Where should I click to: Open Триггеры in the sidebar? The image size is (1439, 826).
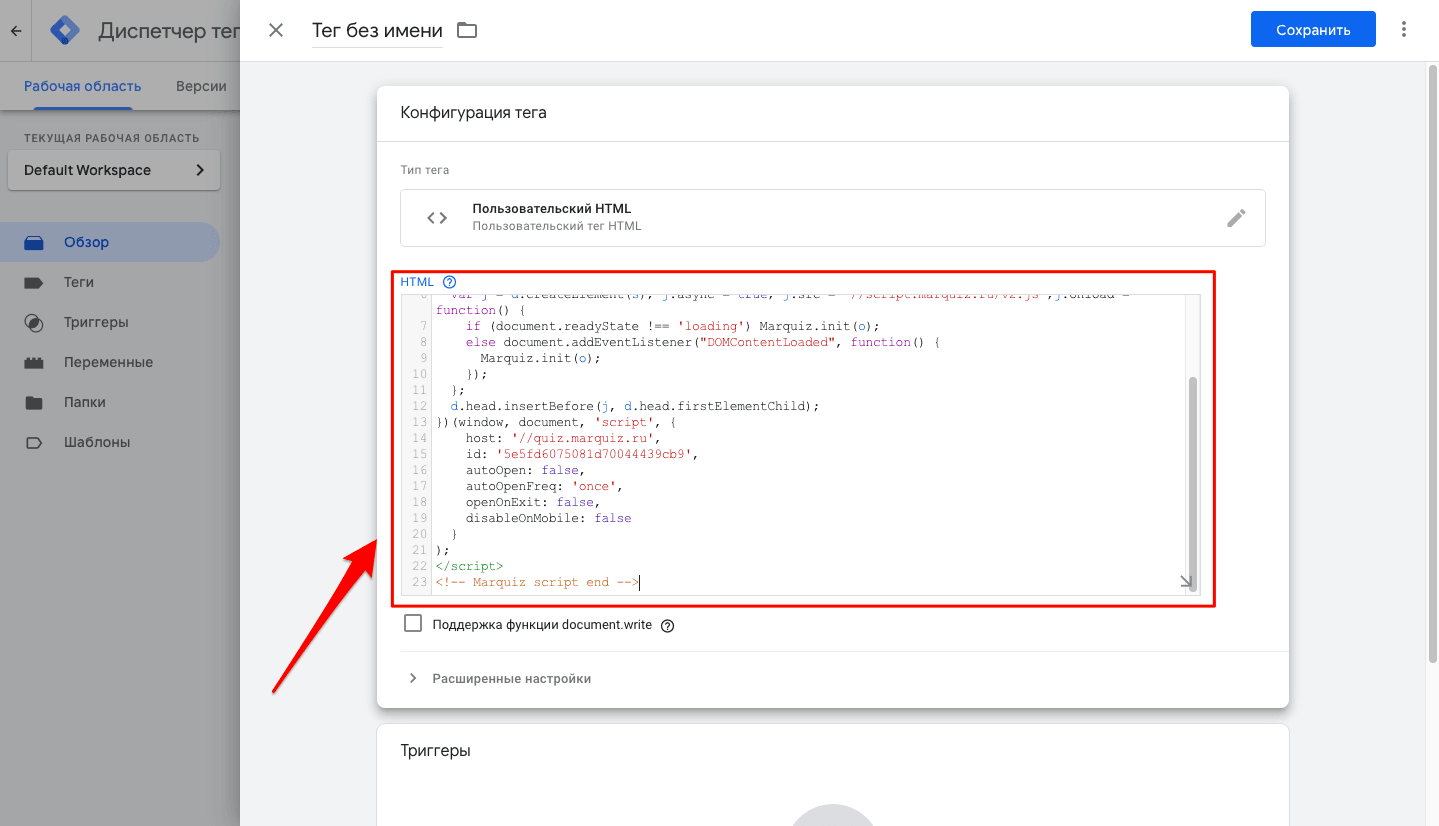pos(110,322)
